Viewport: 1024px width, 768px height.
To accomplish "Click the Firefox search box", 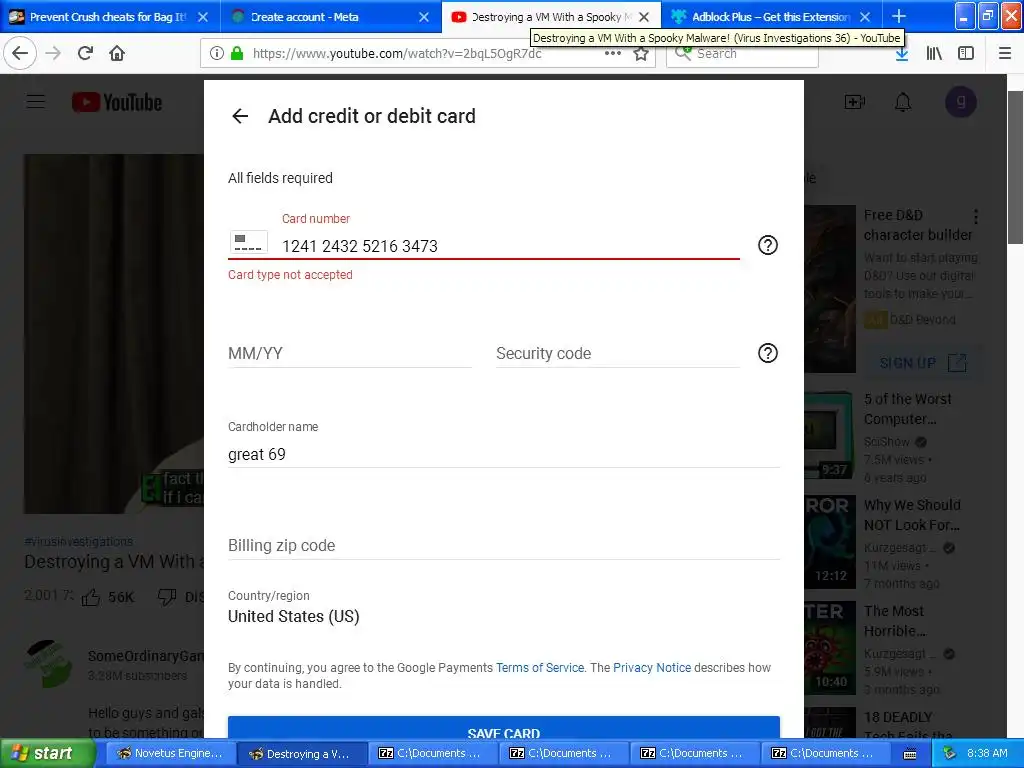I will 742,54.
